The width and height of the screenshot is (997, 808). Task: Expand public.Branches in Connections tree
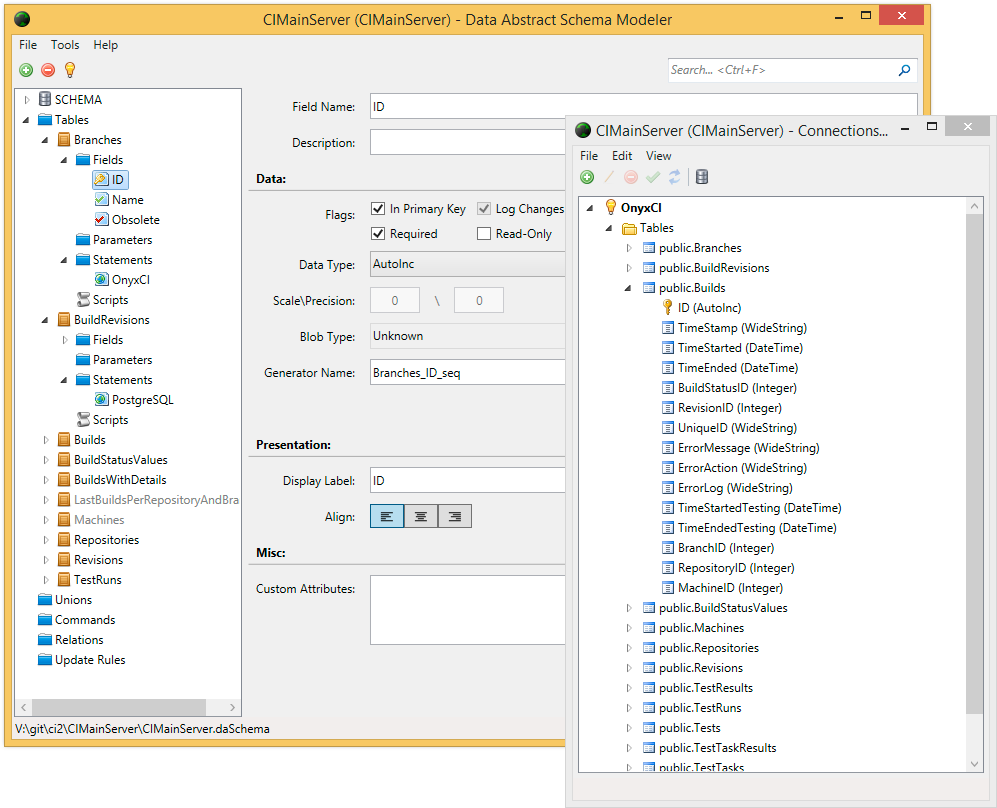coord(629,248)
